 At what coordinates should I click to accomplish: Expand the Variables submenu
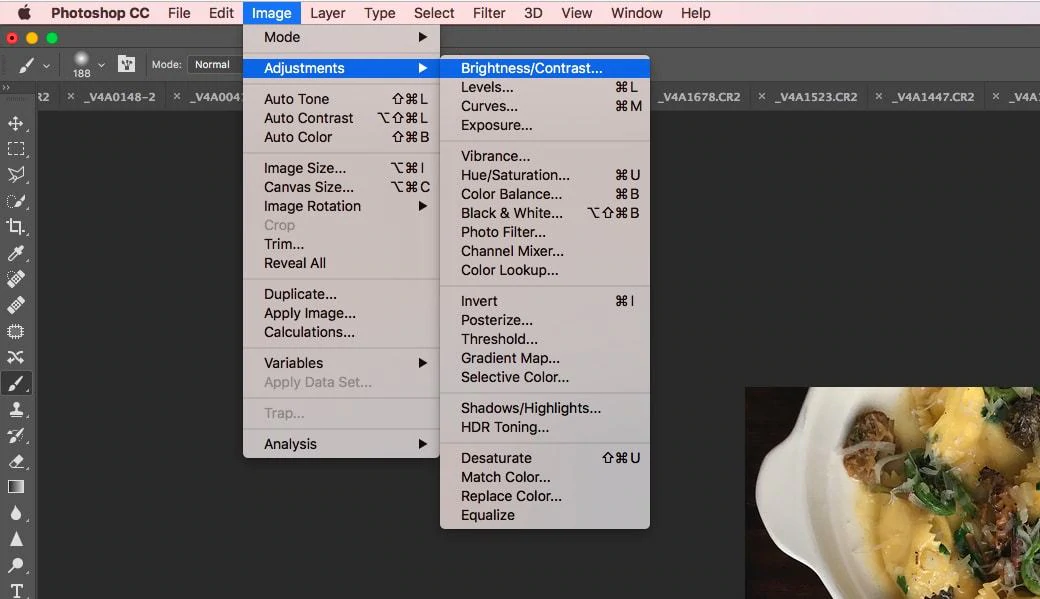click(341, 363)
